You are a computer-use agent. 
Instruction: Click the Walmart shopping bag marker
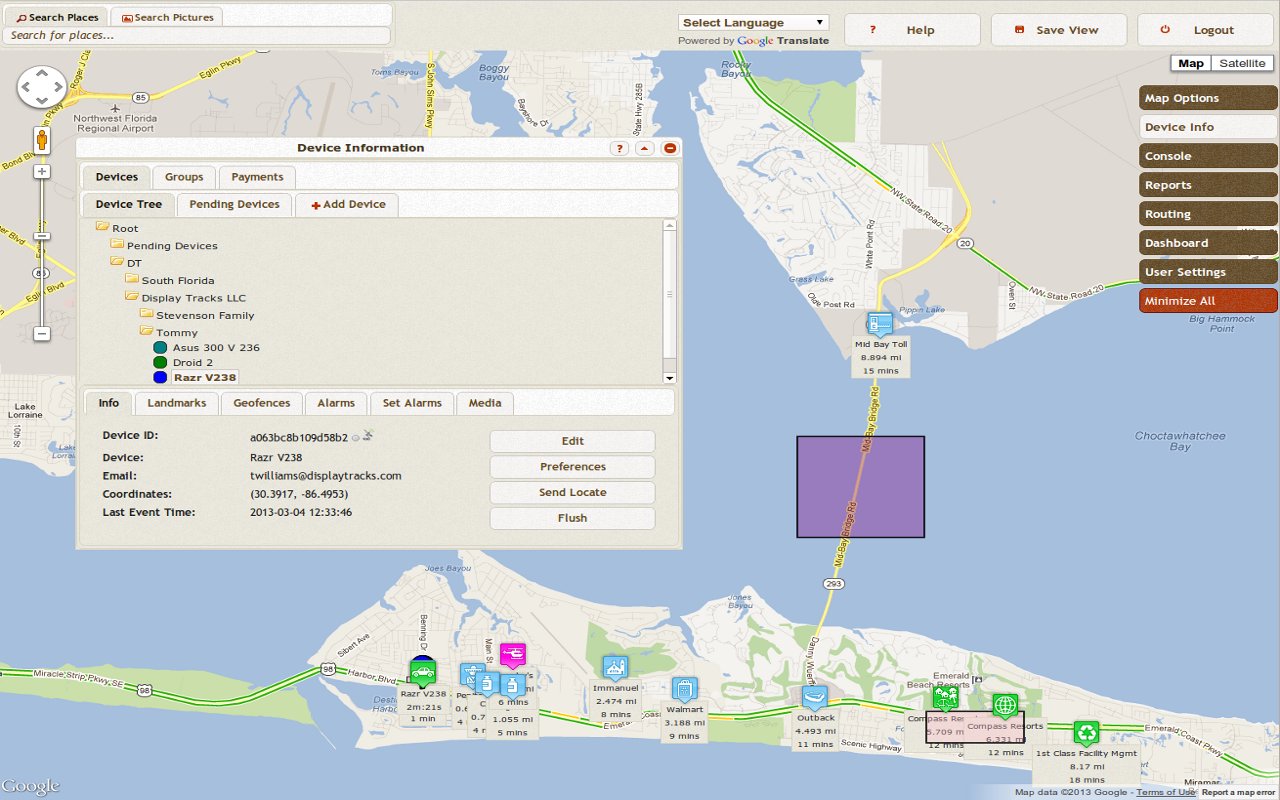pos(684,689)
